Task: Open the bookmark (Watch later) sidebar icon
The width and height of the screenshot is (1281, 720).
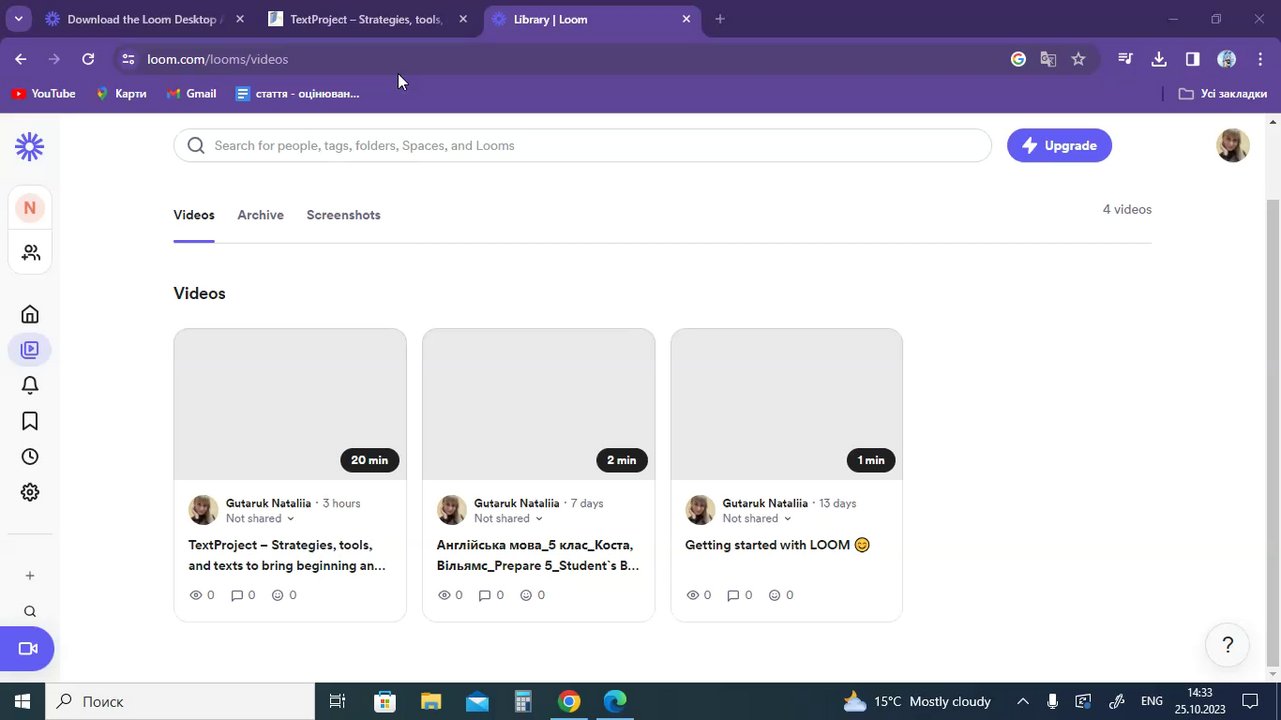Action: point(30,421)
